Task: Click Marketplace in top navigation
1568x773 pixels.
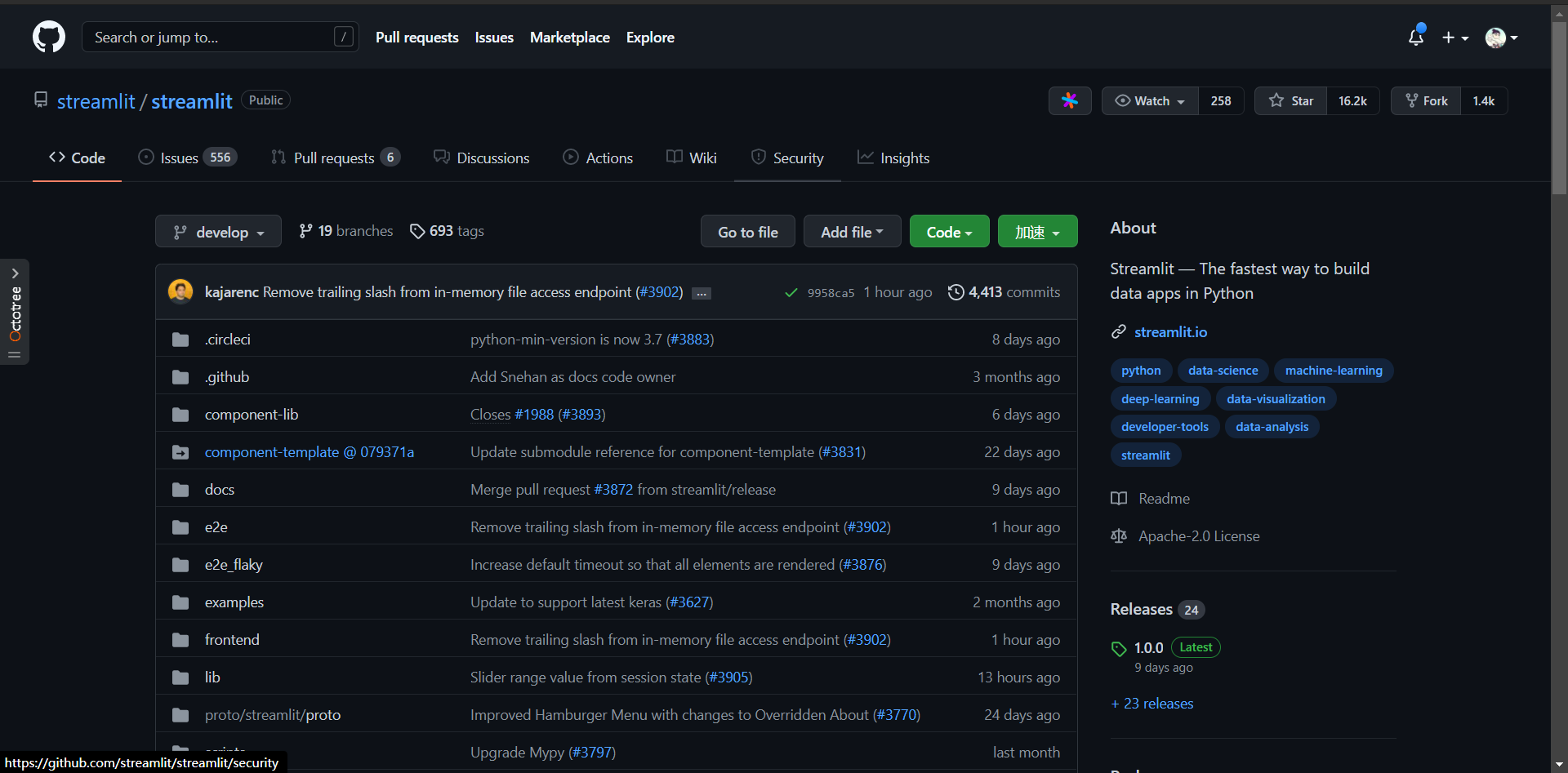Action: (570, 38)
